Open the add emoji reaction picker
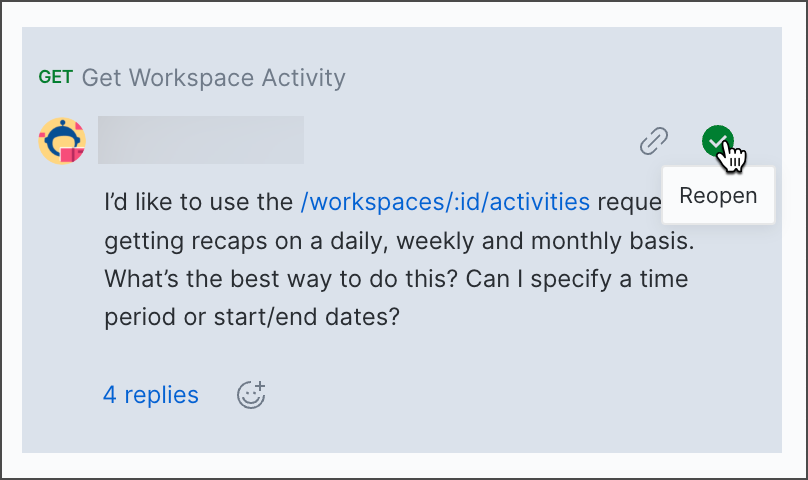Image resolution: width=808 pixels, height=480 pixels. pyautogui.click(x=251, y=395)
